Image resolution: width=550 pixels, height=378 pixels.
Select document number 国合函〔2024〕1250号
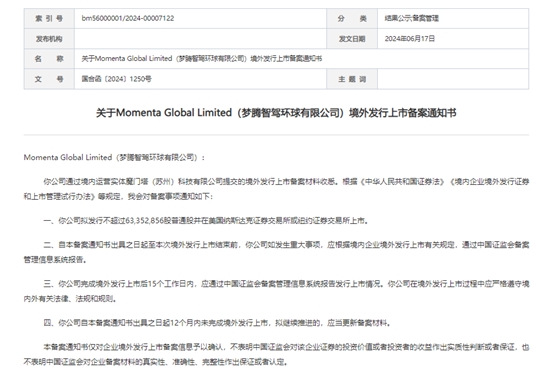[x=116, y=79]
